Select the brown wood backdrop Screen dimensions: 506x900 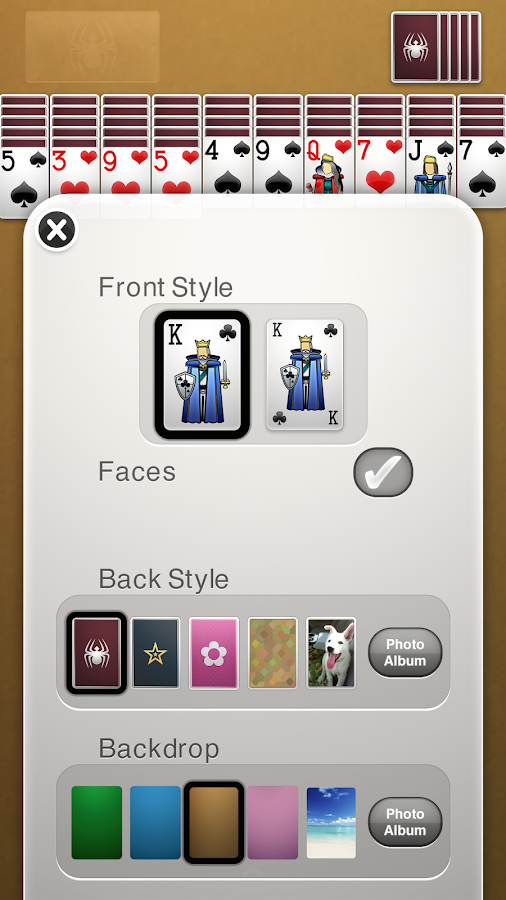pyautogui.click(x=214, y=823)
